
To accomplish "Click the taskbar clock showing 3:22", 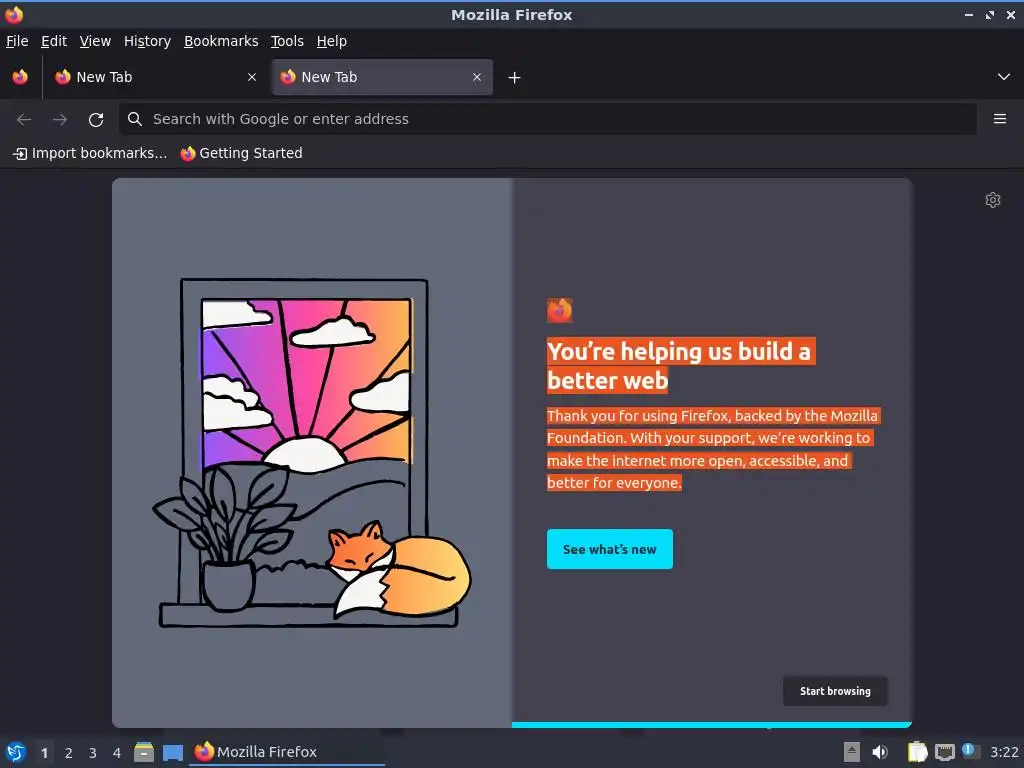I will click(1004, 752).
